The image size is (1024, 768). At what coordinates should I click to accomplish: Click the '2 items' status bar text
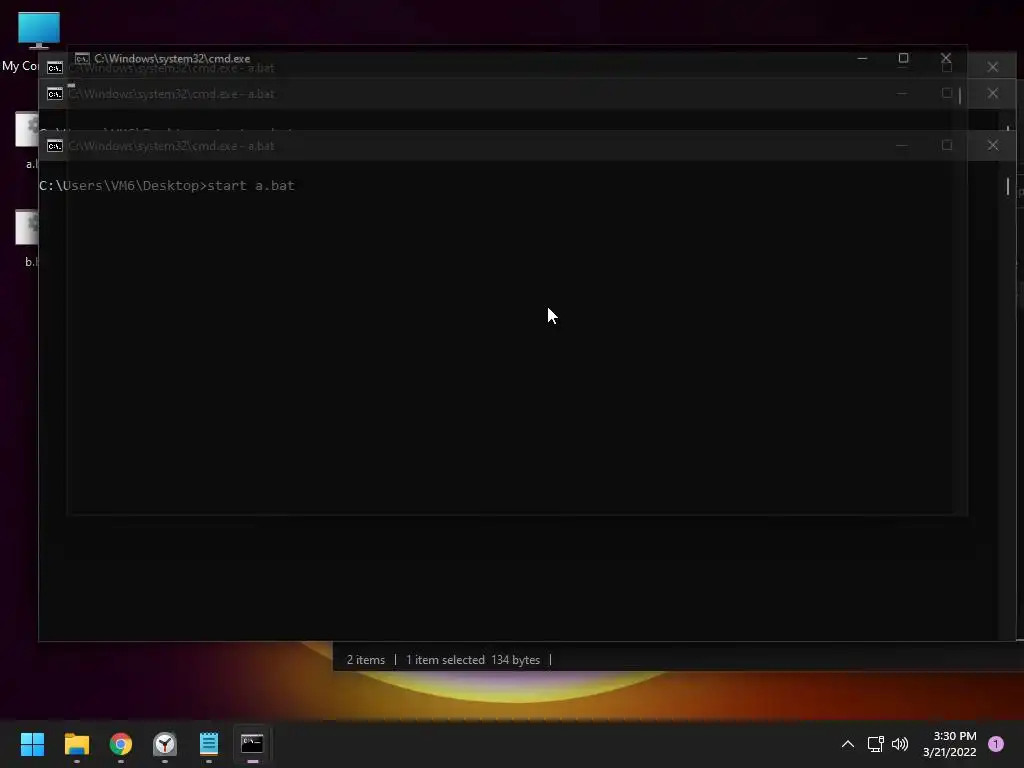pos(366,660)
